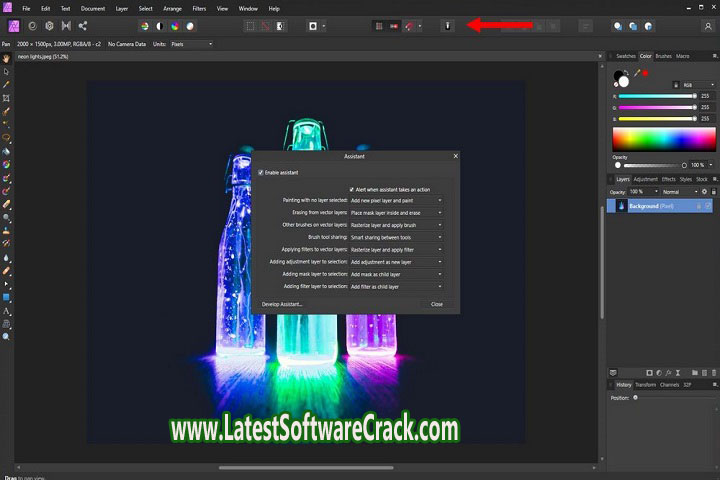
Task: Select the Artistic Text tool
Action: 6,311
